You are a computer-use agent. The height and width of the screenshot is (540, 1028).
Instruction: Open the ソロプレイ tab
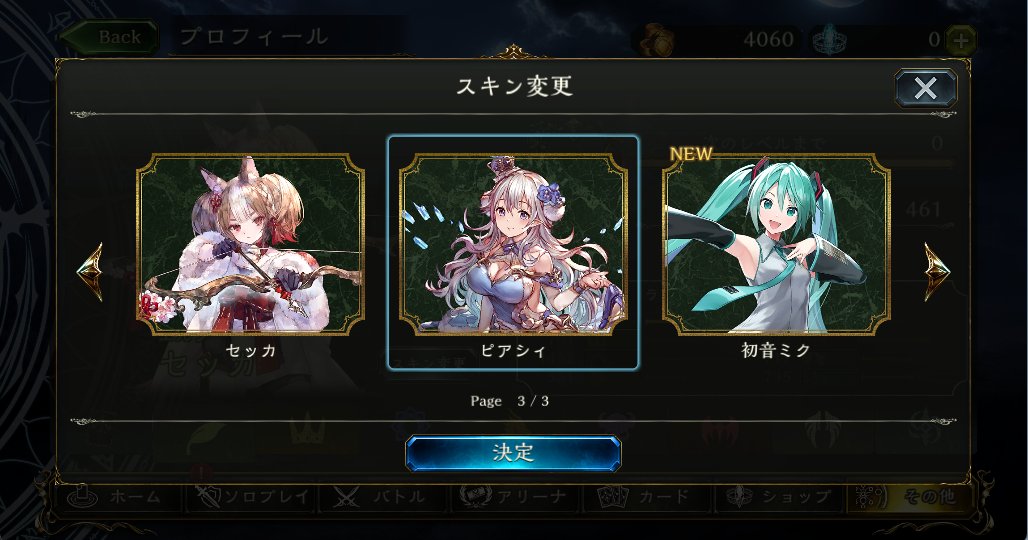tap(252, 497)
